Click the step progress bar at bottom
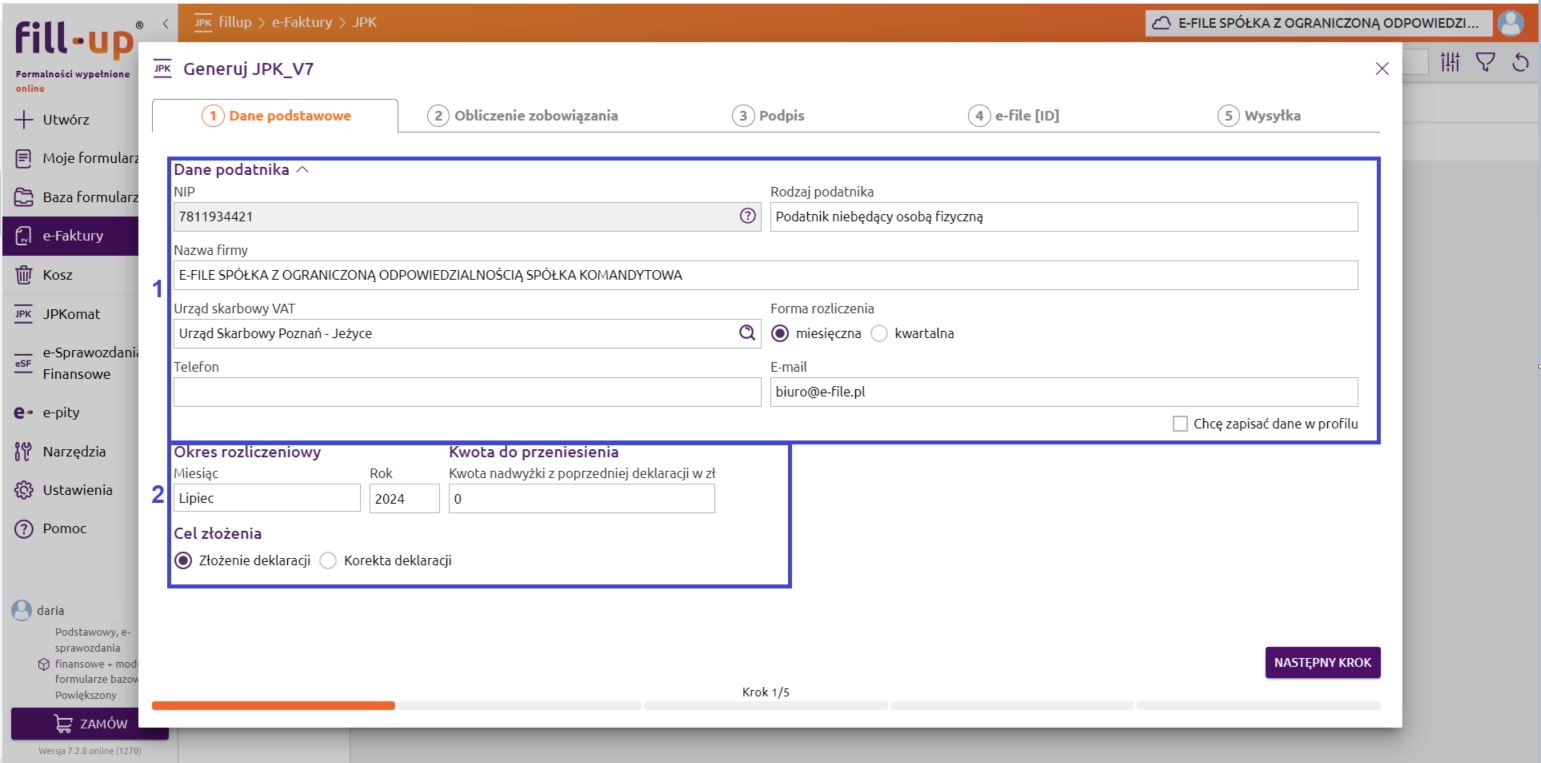Image resolution: width=1541 pixels, height=763 pixels. click(x=766, y=705)
